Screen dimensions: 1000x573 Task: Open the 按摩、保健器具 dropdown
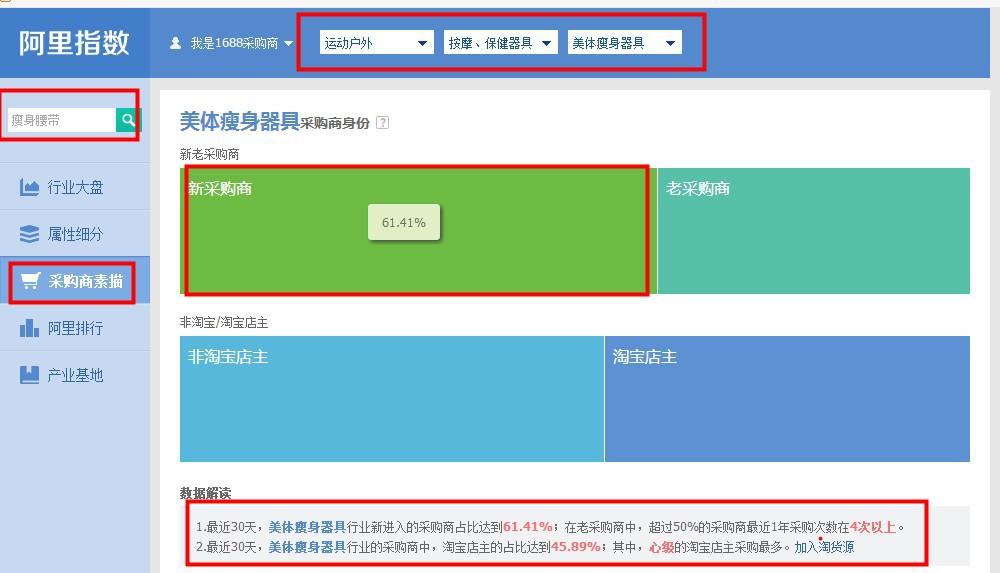pos(501,43)
